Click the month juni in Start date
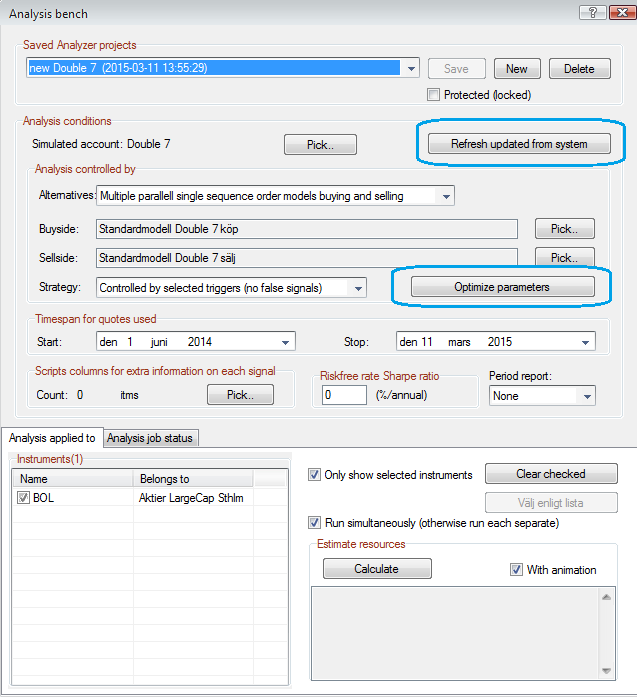Screen dimensions: 640x697 pos(159,342)
